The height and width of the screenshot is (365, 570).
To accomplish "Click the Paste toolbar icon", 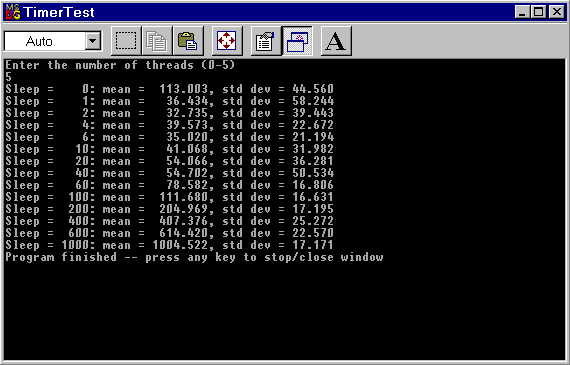I will pyautogui.click(x=188, y=41).
